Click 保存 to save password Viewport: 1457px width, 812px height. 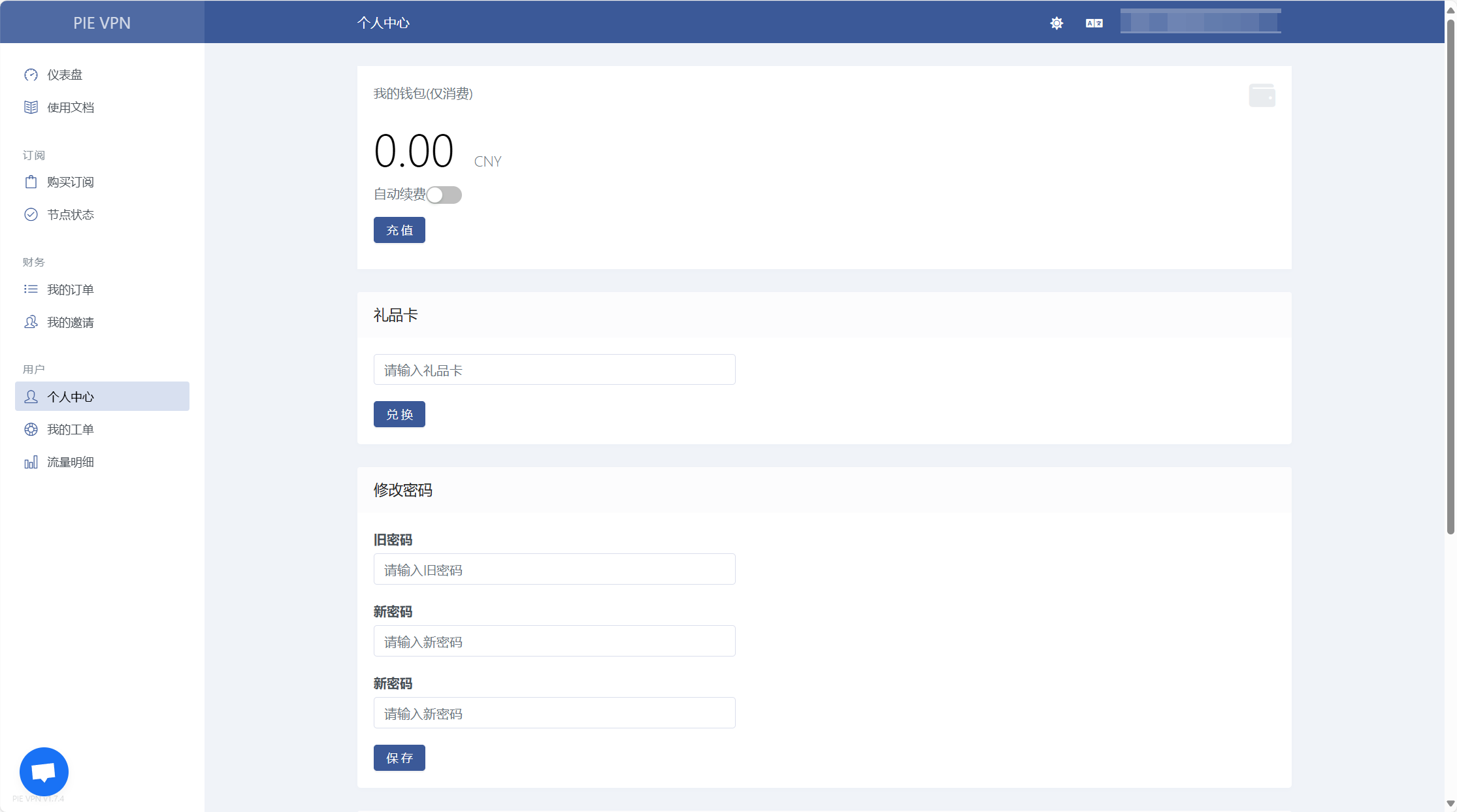tap(399, 758)
